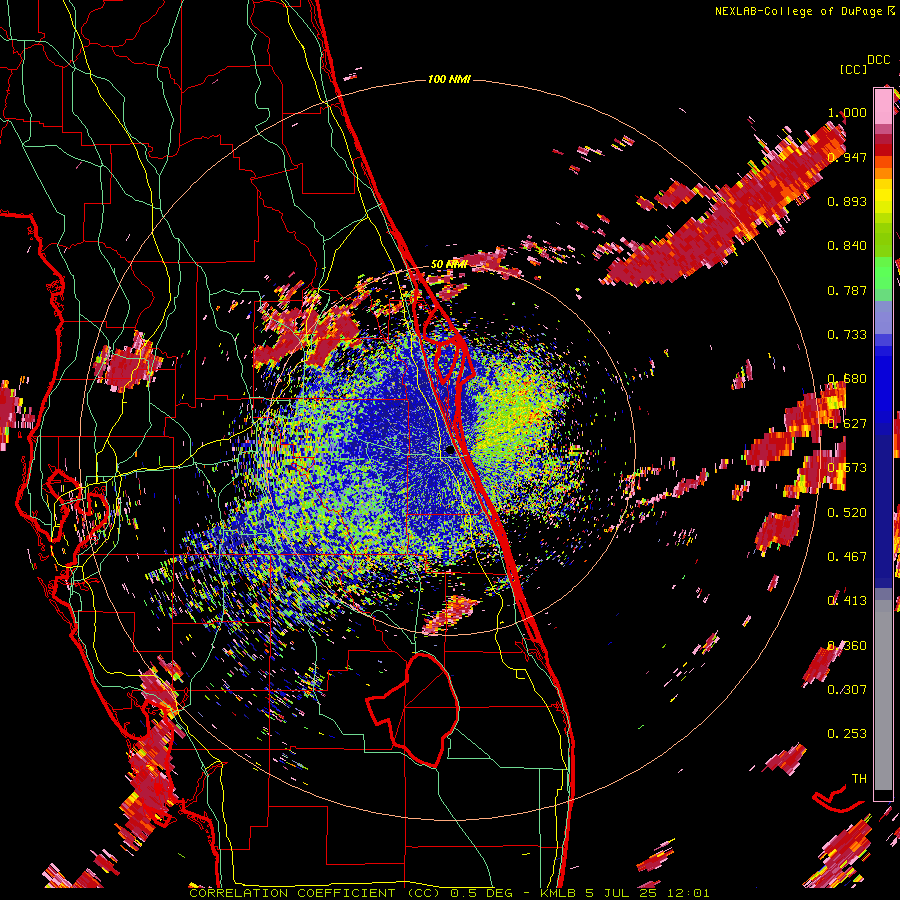Image resolution: width=900 pixels, height=900 pixels.
Task: Click the TH threshold label
Action: tap(859, 779)
